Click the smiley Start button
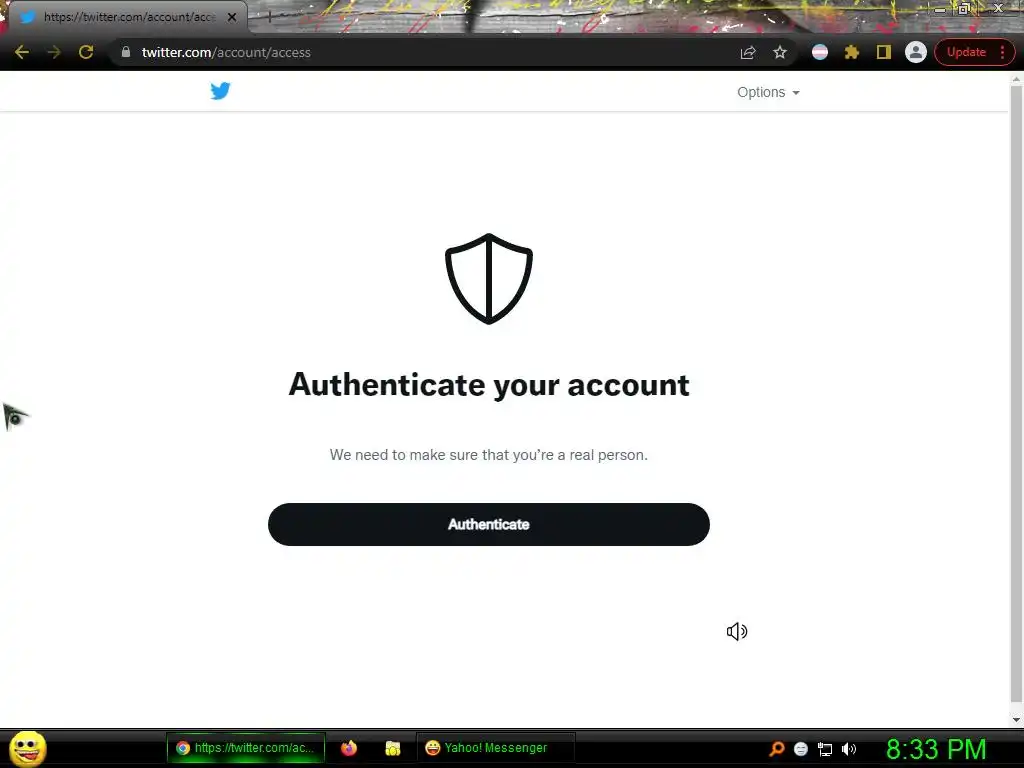The image size is (1024, 768). 27,748
